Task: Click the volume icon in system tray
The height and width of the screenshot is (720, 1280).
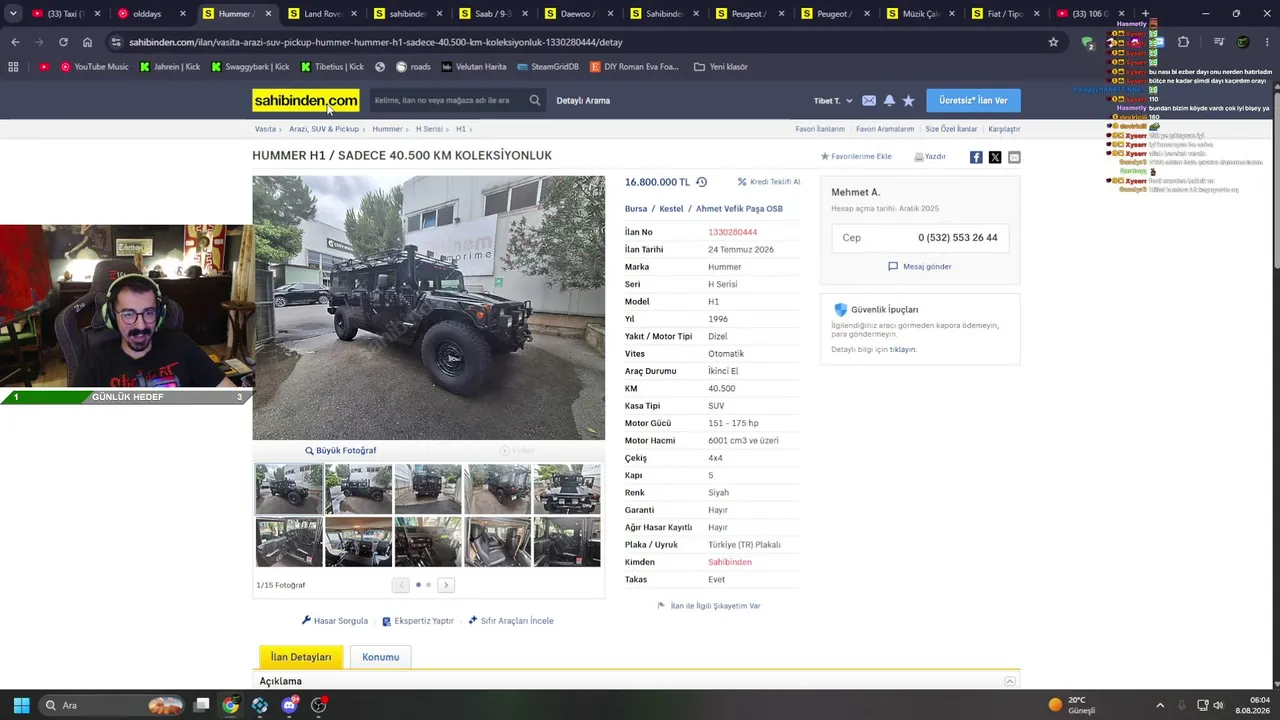Action: tap(1219, 705)
